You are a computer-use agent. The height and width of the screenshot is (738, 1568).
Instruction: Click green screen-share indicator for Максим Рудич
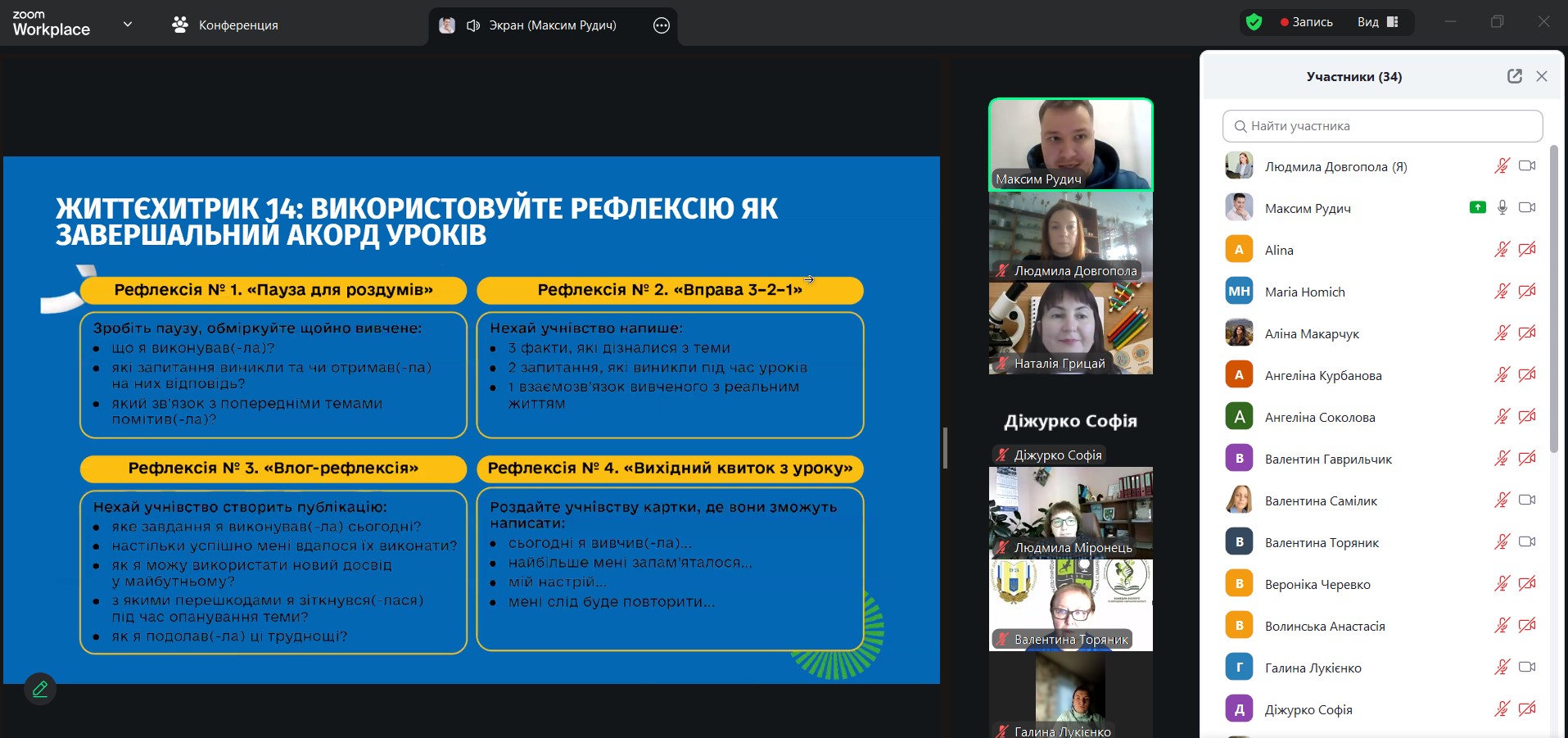pos(1477,208)
